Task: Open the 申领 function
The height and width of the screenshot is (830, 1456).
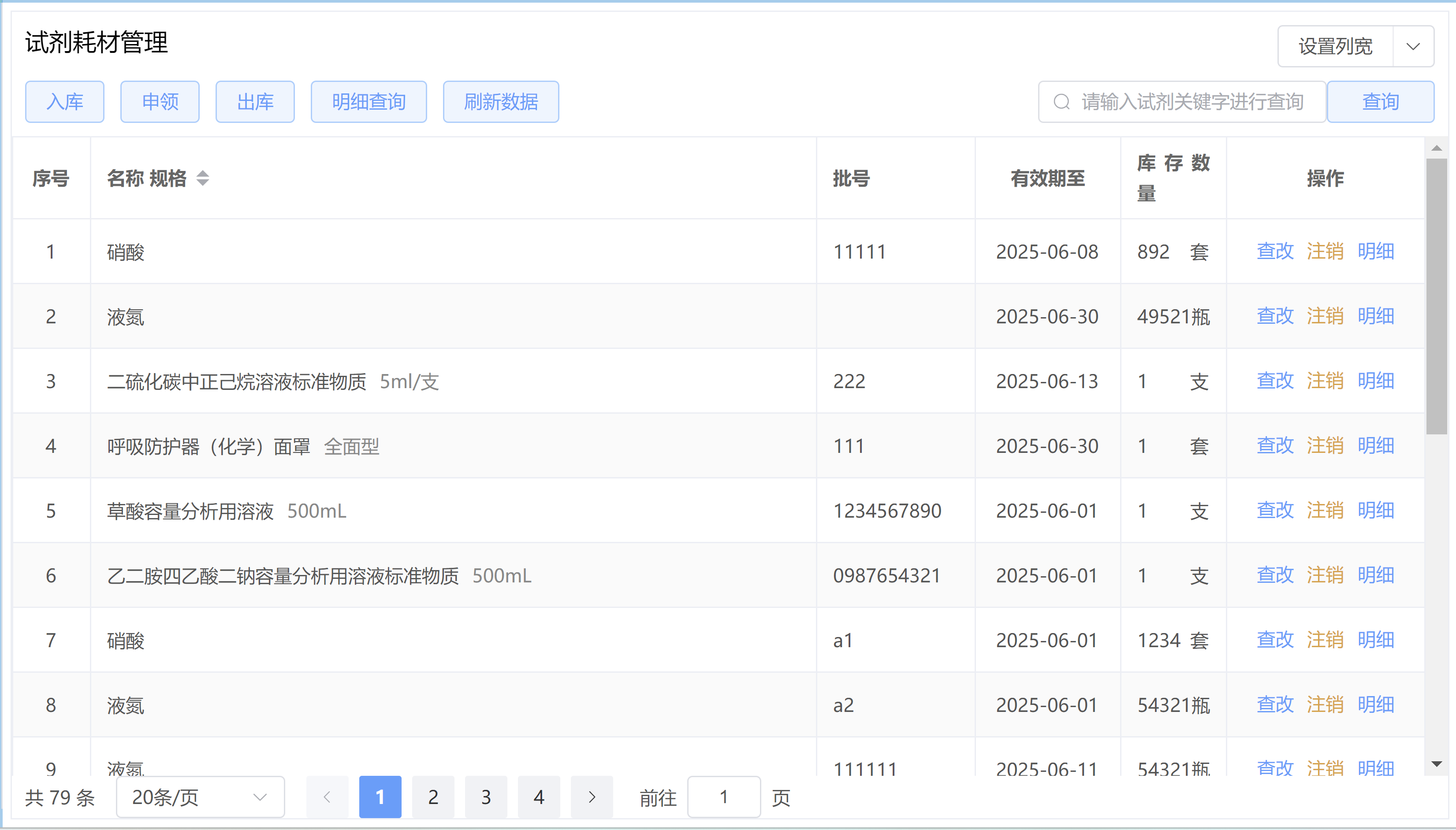Action: [x=160, y=102]
